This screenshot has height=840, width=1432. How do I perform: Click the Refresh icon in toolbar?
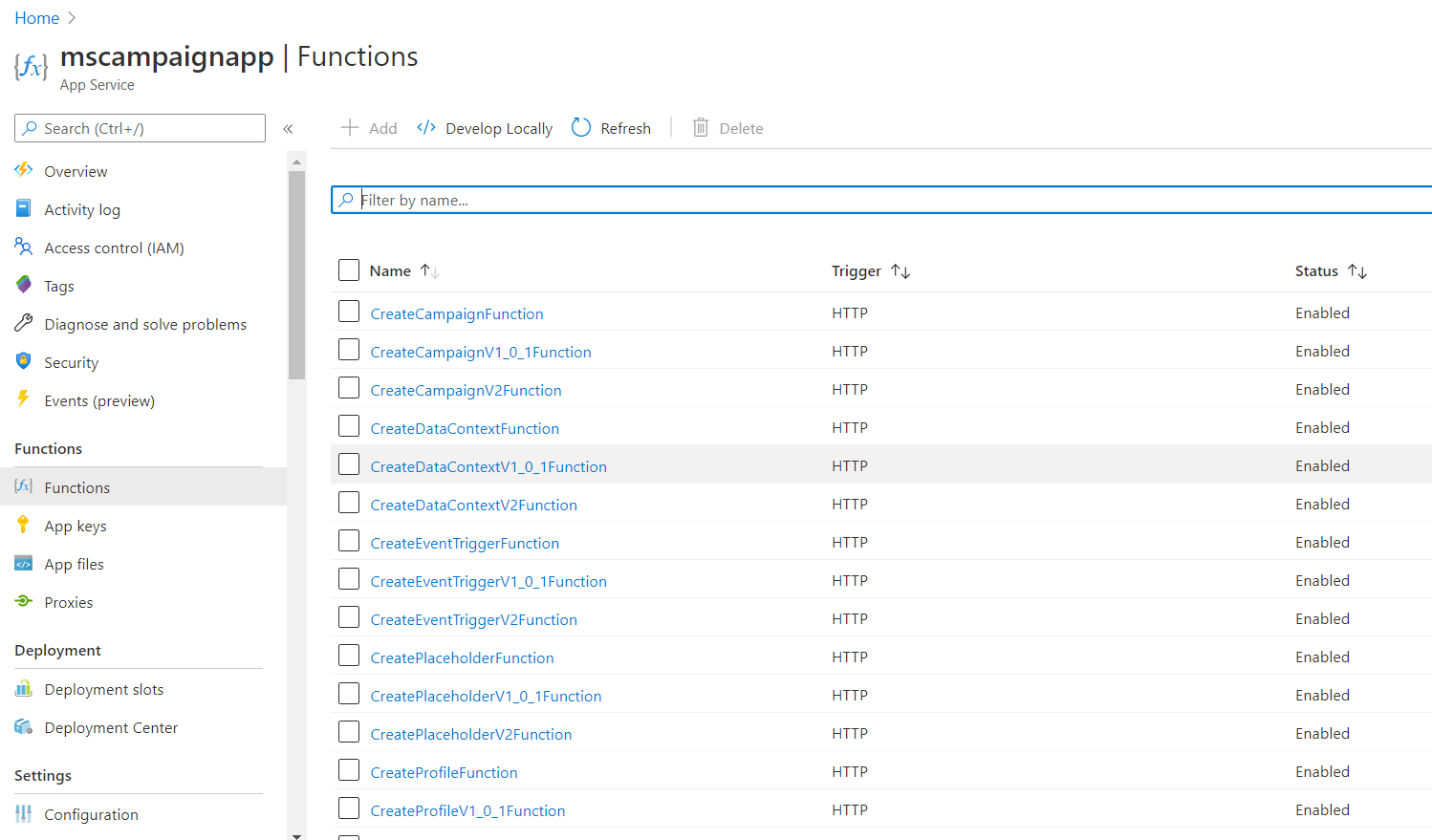coord(581,127)
